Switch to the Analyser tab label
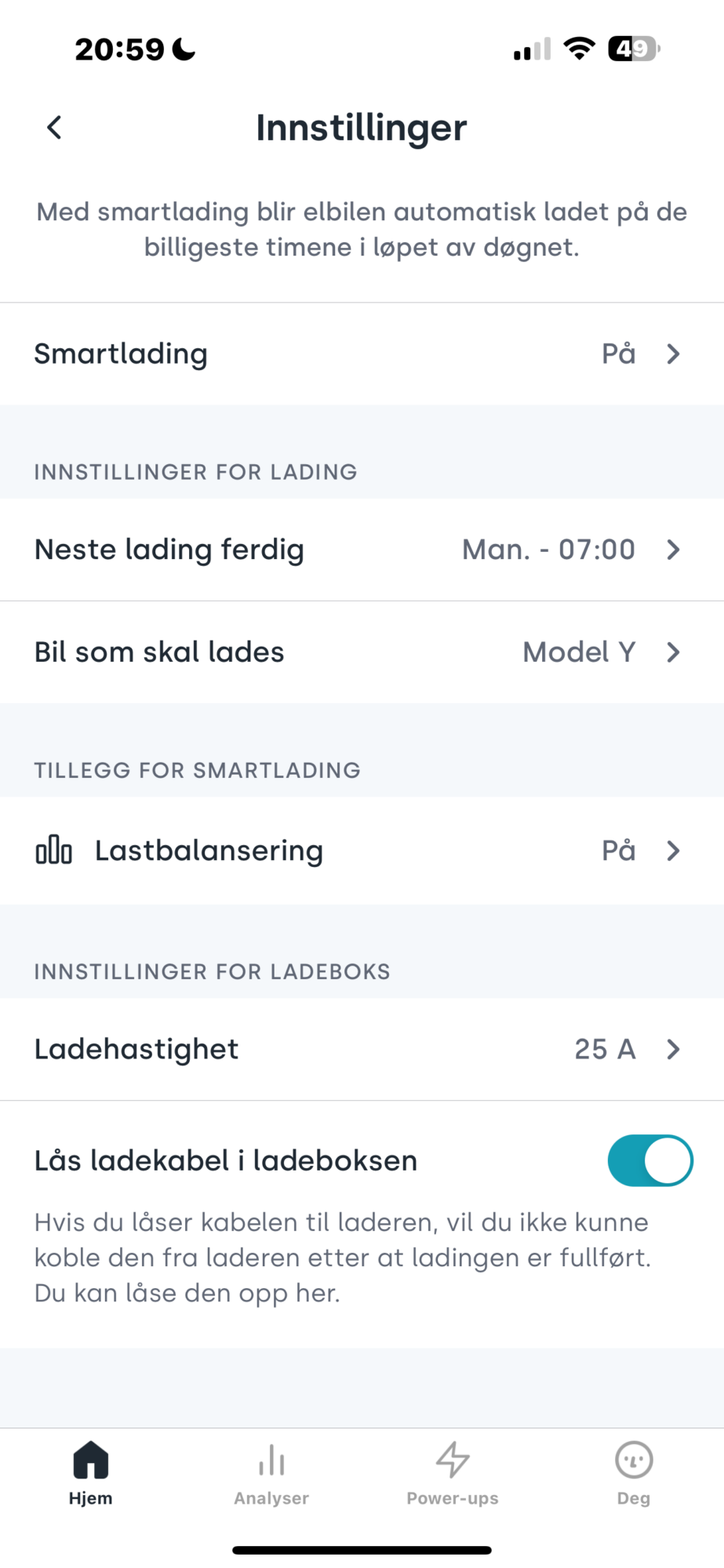 (271, 1498)
